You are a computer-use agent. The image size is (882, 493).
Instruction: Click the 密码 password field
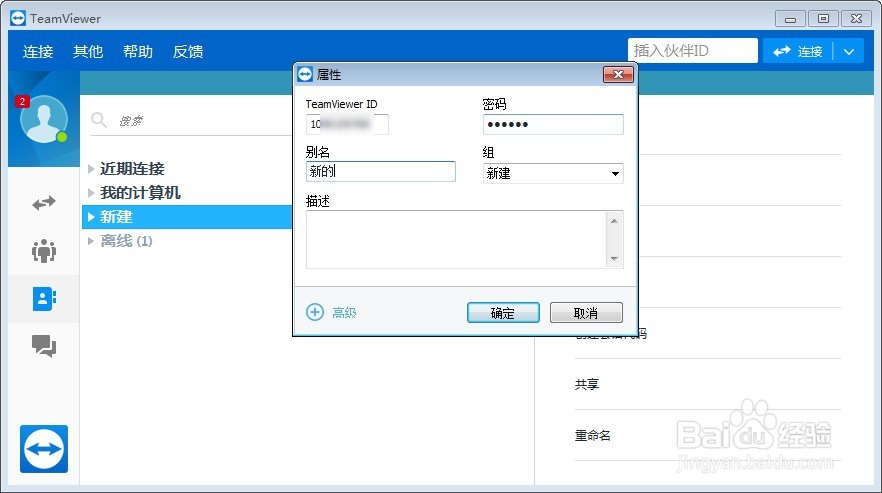553,124
